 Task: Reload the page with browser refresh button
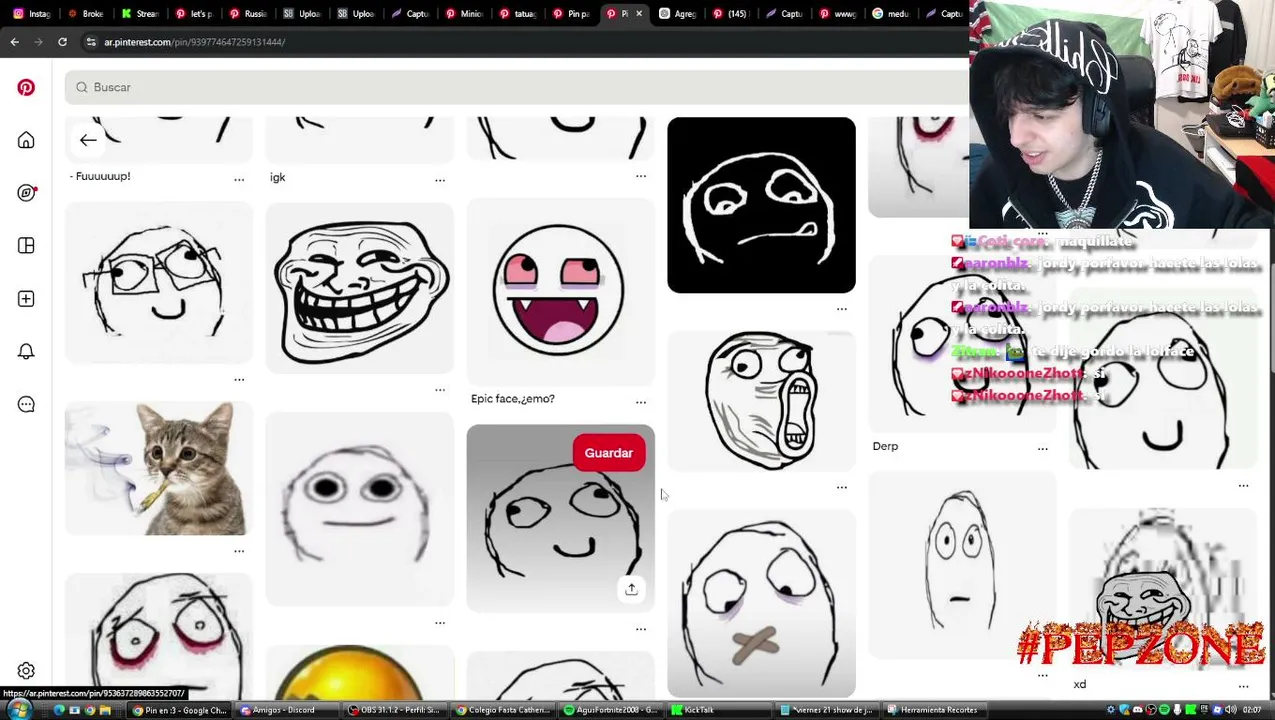click(62, 42)
